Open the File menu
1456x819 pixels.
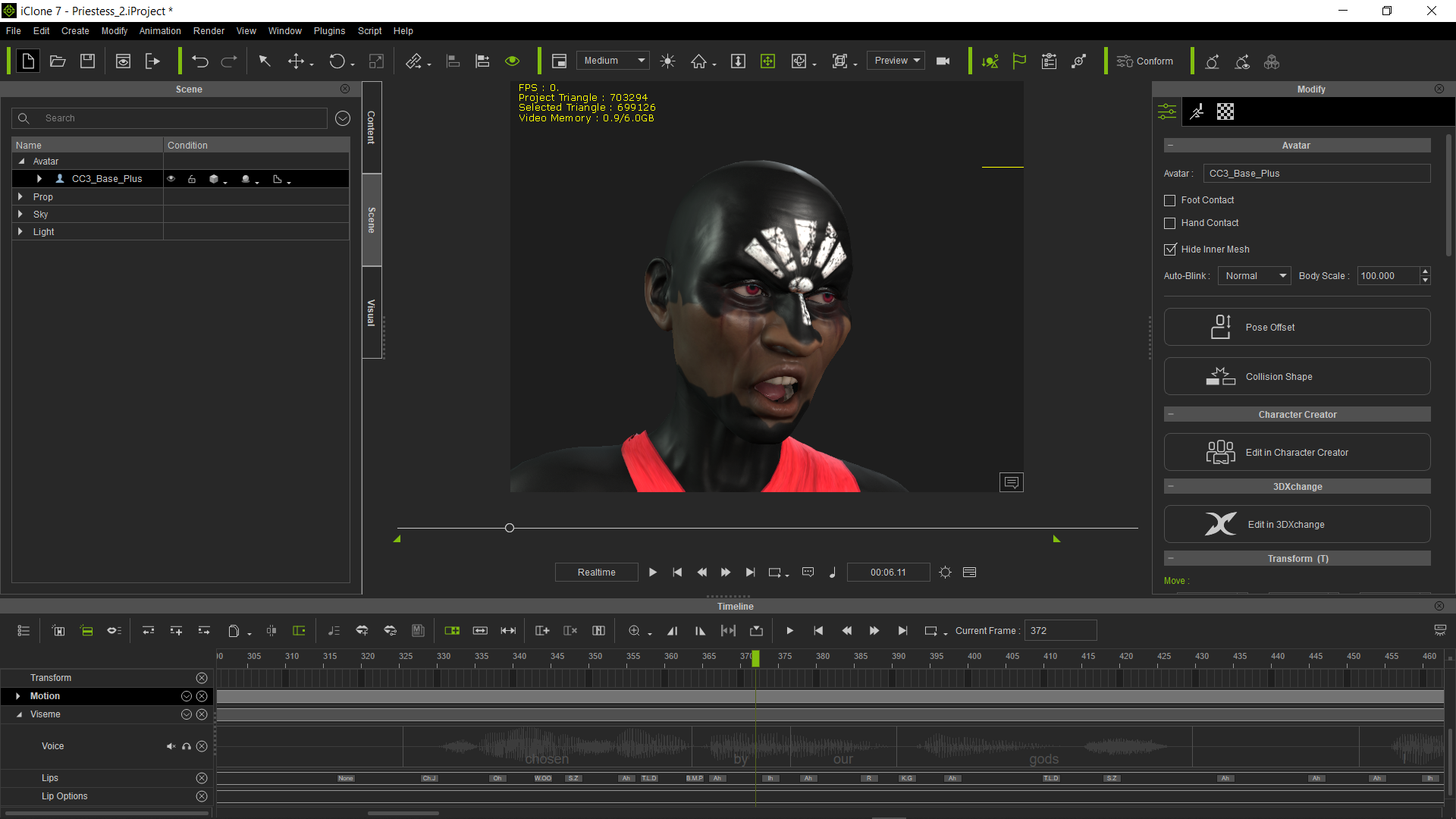click(14, 31)
